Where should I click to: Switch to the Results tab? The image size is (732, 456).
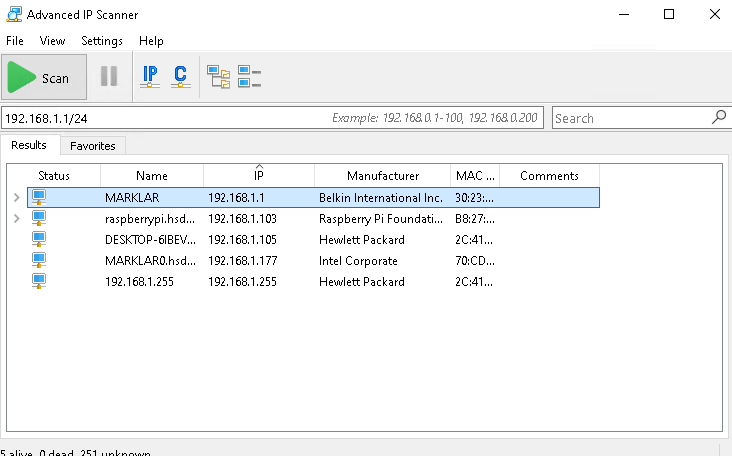click(29, 145)
